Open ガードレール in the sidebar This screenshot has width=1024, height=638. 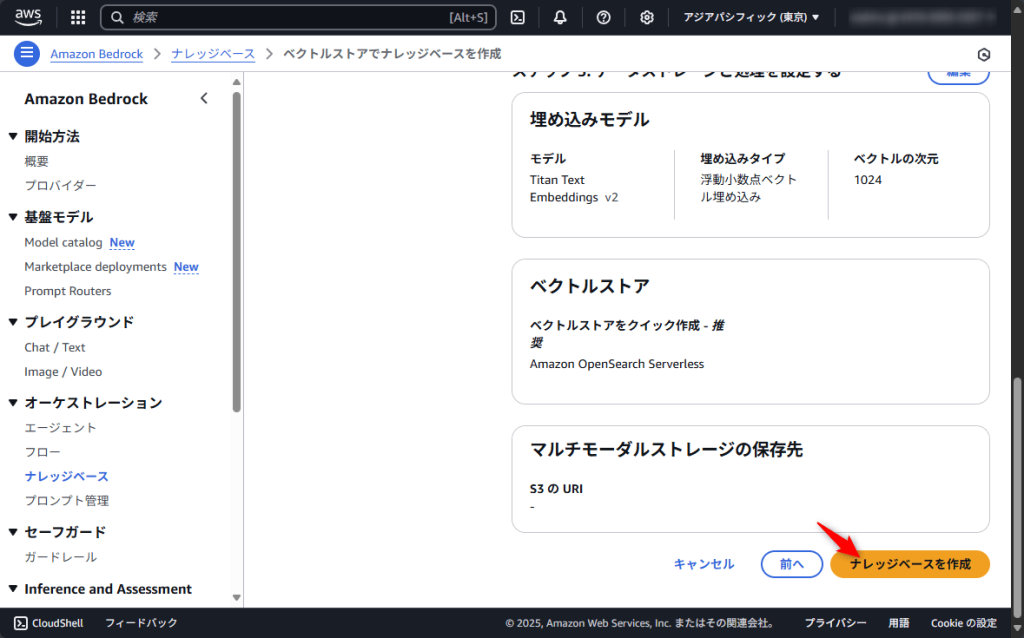[60, 557]
